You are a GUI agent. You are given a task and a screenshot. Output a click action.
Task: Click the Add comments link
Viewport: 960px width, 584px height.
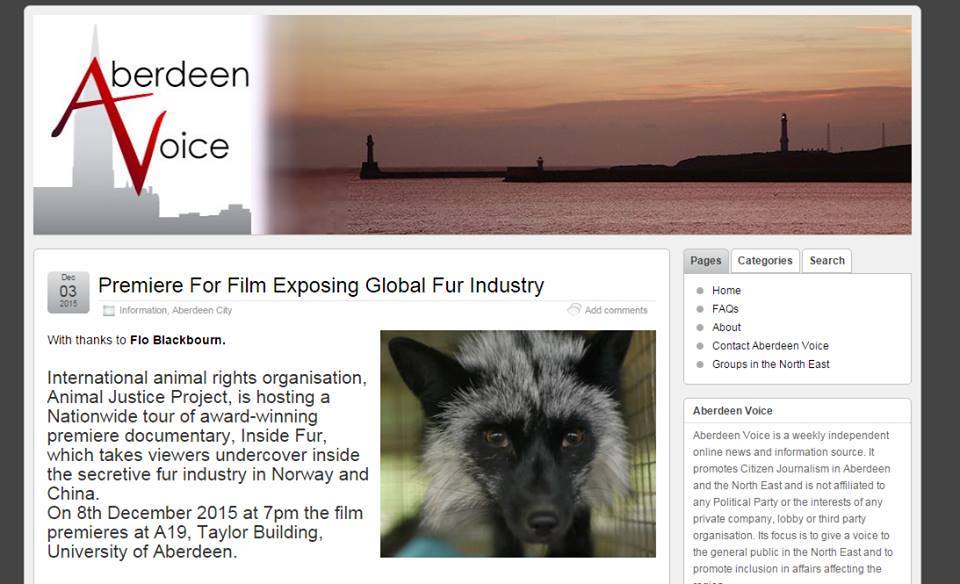(x=615, y=310)
